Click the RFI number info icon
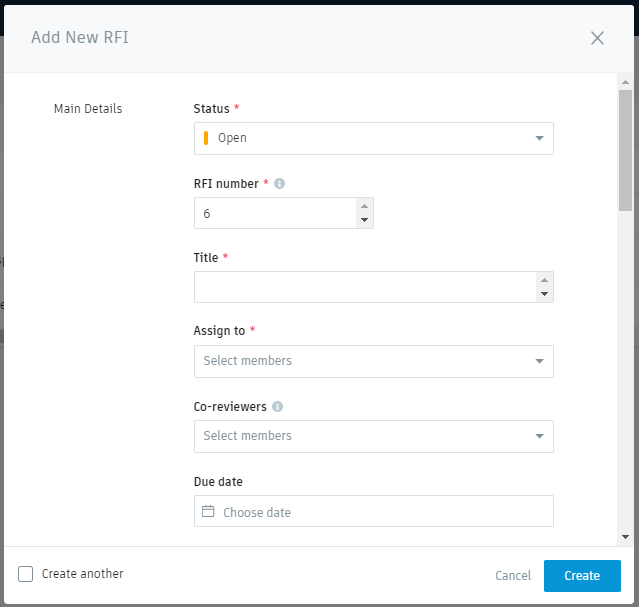 279,183
